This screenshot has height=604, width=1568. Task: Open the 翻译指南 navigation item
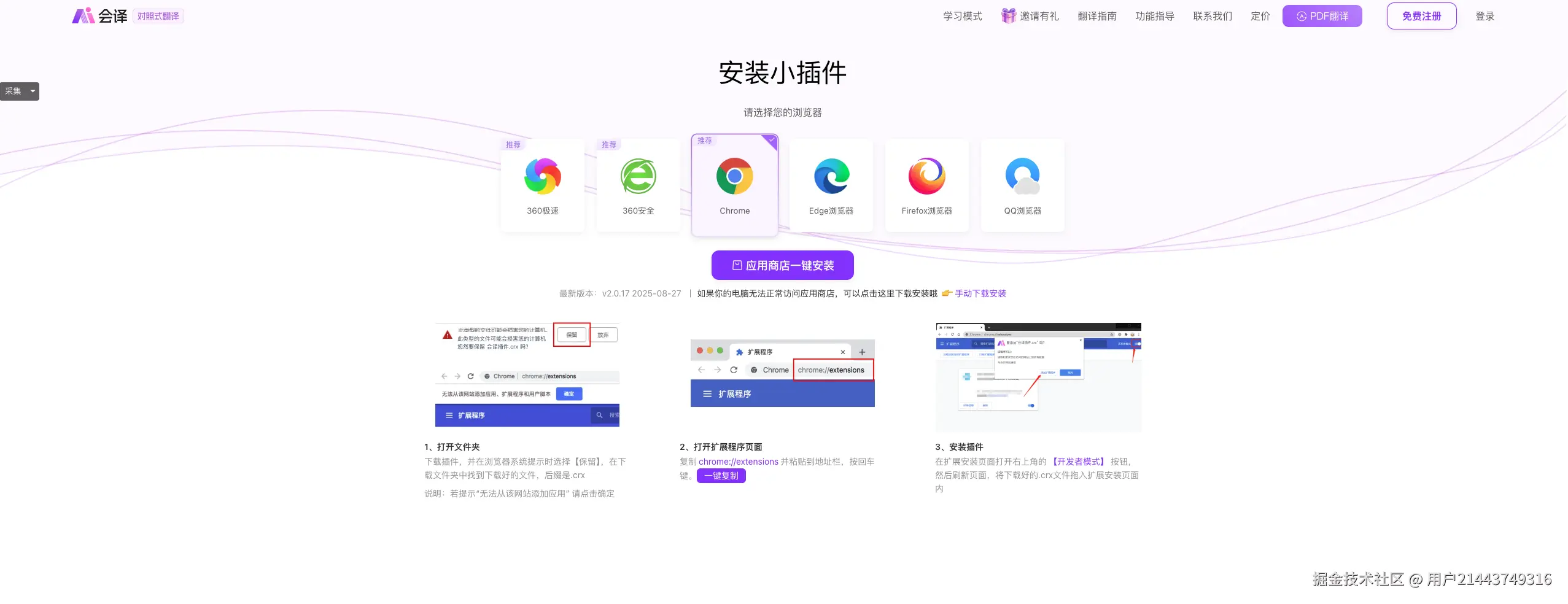click(1097, 16)
